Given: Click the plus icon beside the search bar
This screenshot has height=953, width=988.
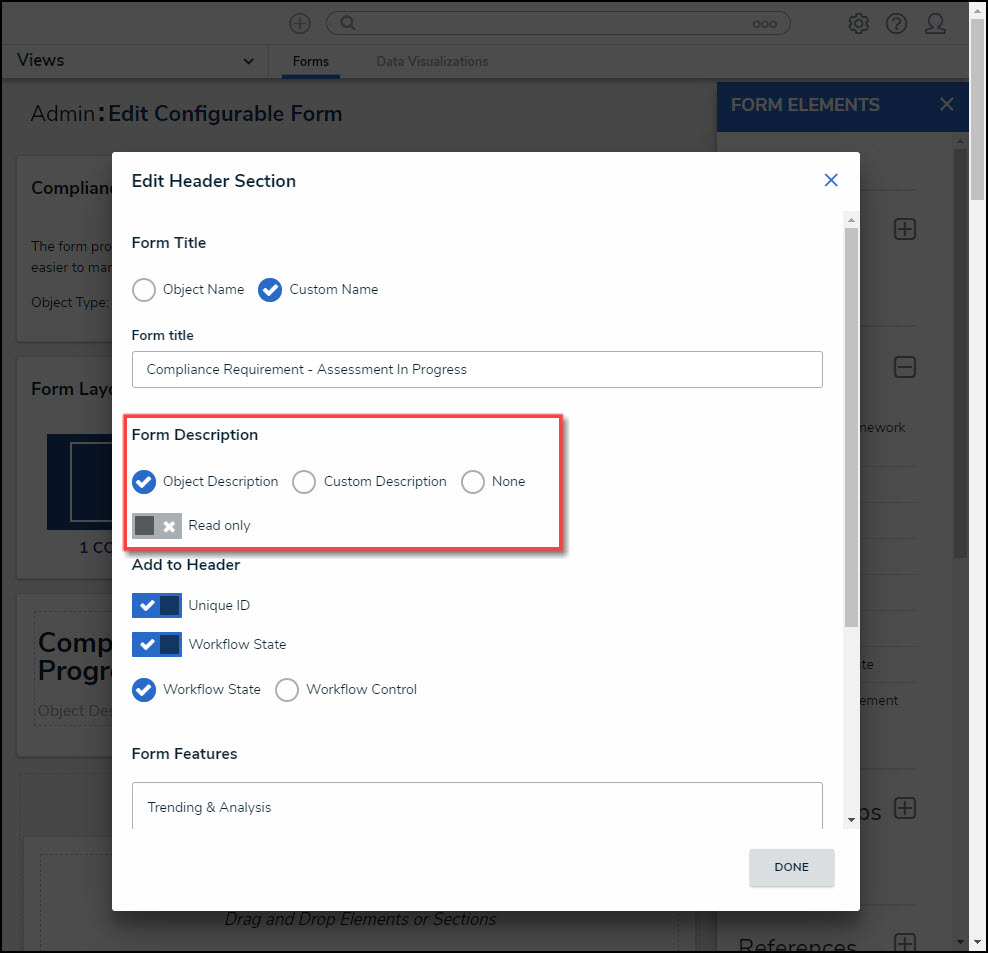Looking at the screenshot, I should pos(300,23).
